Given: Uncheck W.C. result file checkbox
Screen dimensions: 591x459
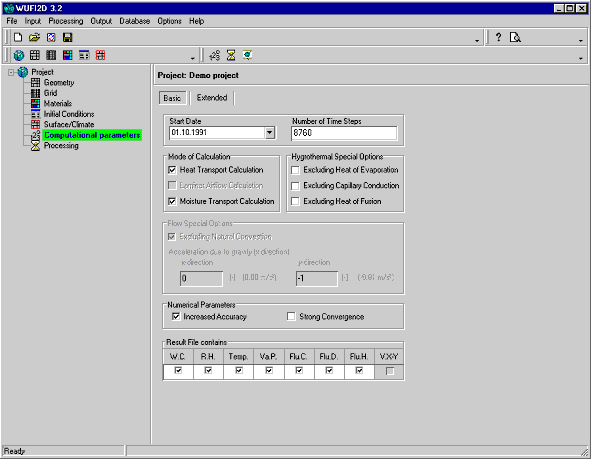Looking at the screenshot, I should tap(178, 371).
